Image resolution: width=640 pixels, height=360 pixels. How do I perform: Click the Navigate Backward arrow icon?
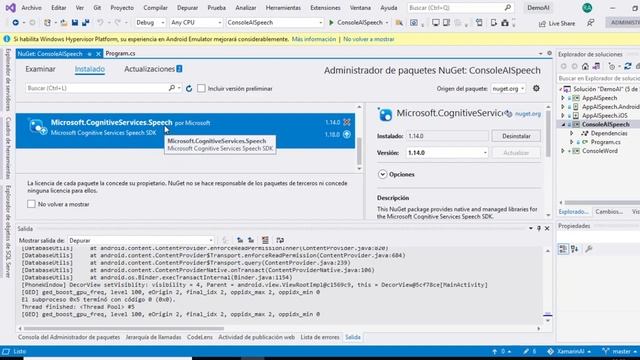pos(16,23)
